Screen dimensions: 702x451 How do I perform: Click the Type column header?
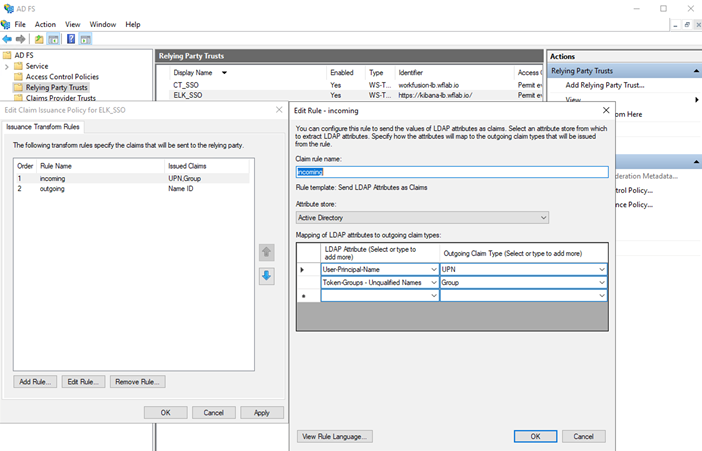(376, 73)
